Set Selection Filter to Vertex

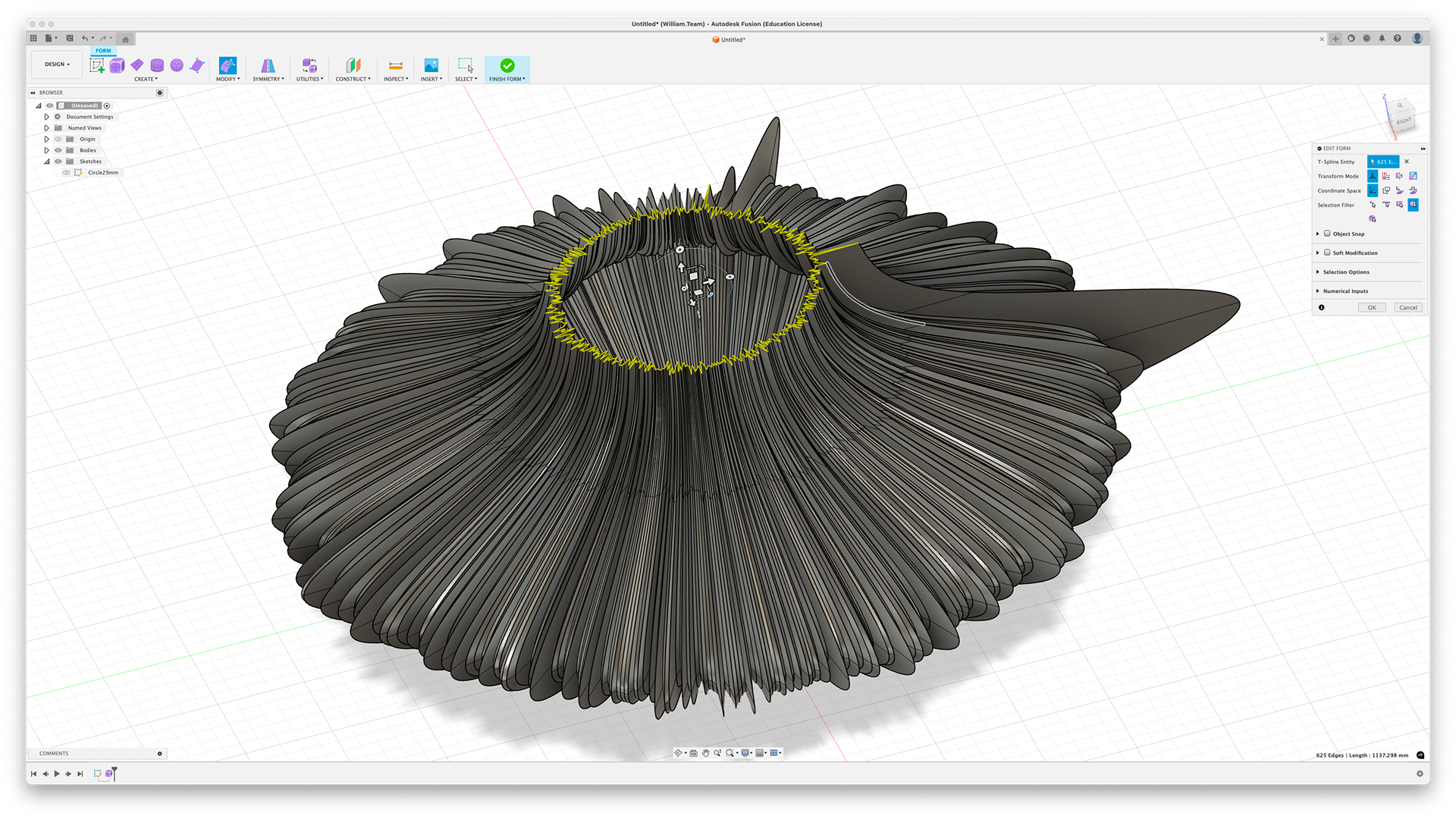pyautogui.click(x=1373, y=205)
